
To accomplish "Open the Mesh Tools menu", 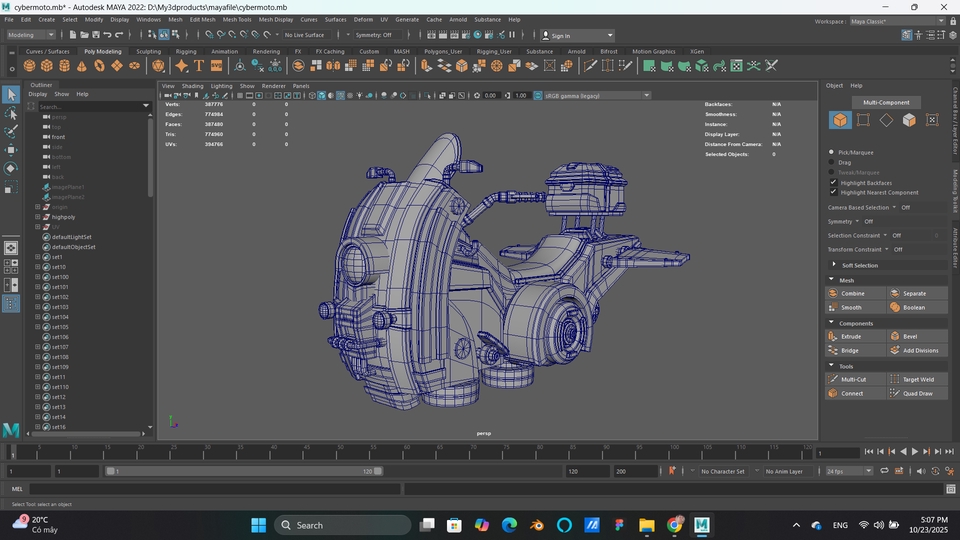I will click(x=237, y=20).
